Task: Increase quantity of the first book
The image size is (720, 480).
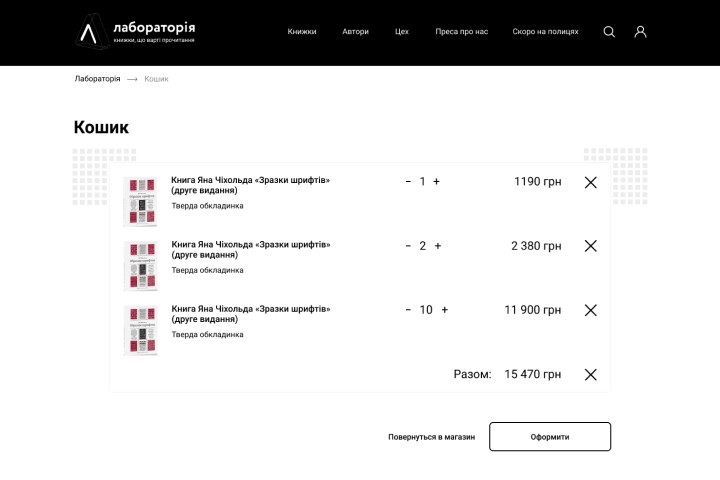Action: click(436, 181)
